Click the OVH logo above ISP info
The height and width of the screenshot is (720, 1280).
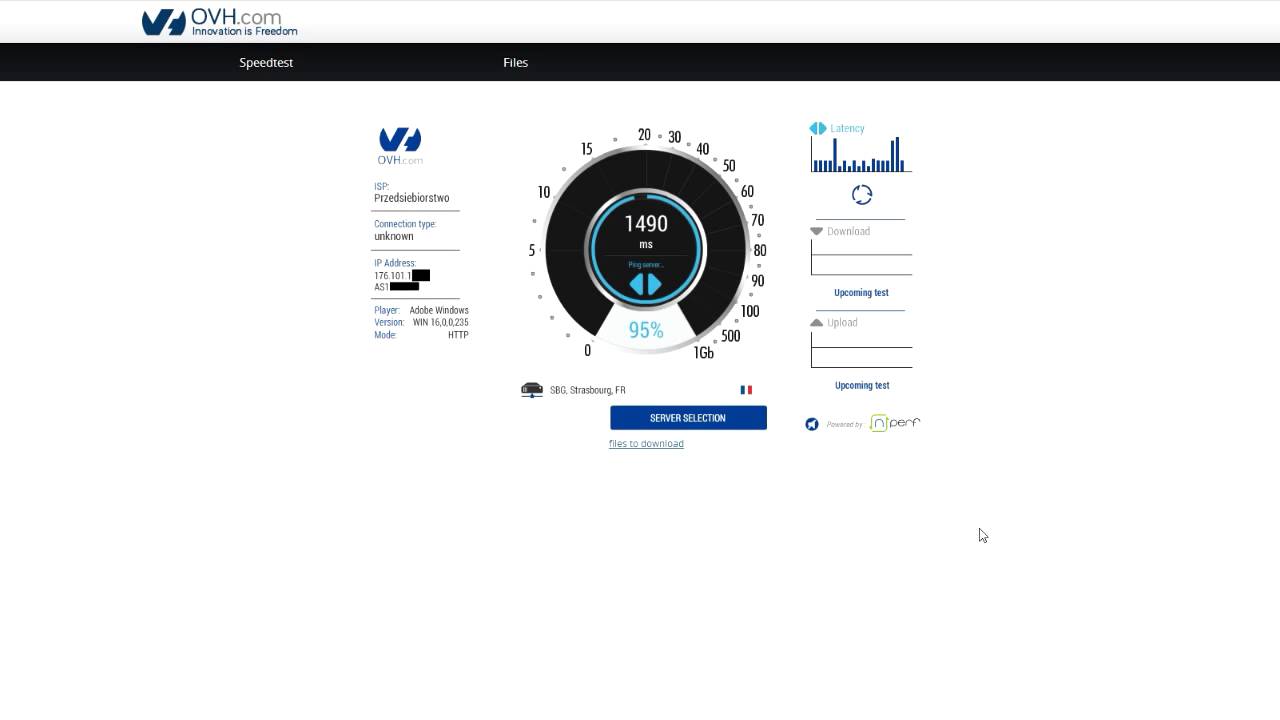400,146
